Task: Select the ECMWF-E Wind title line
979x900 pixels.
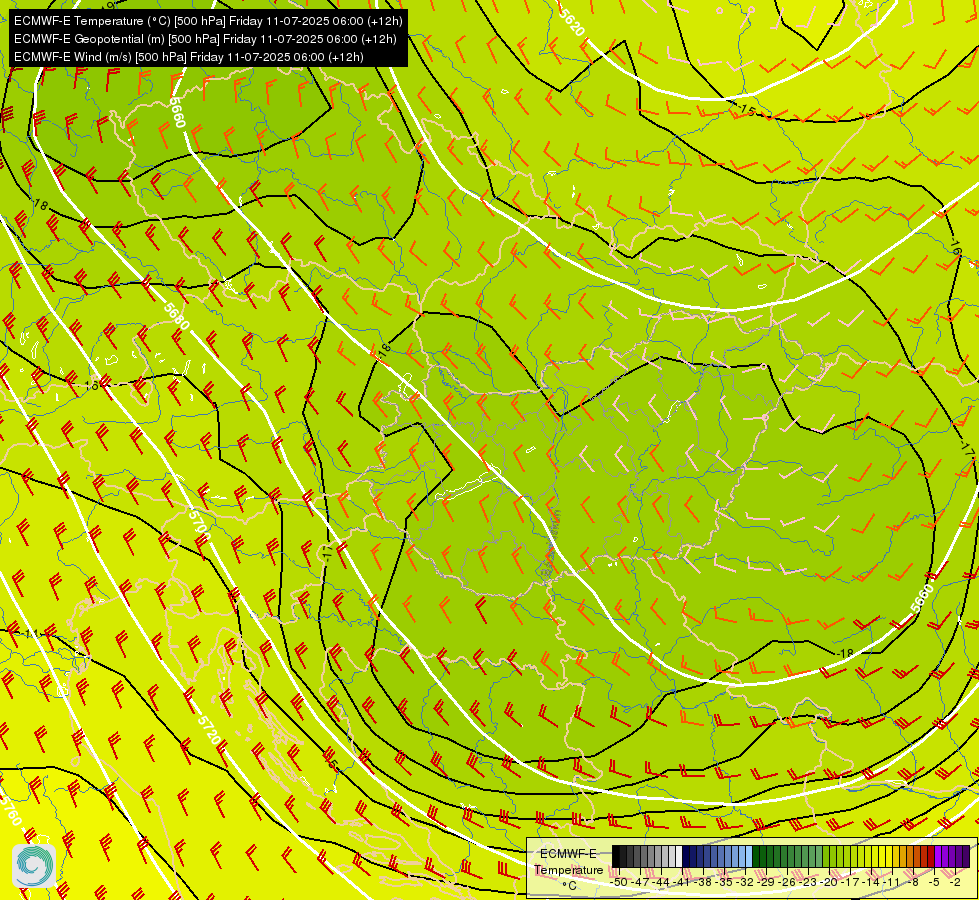Action: tap(189, 57)
